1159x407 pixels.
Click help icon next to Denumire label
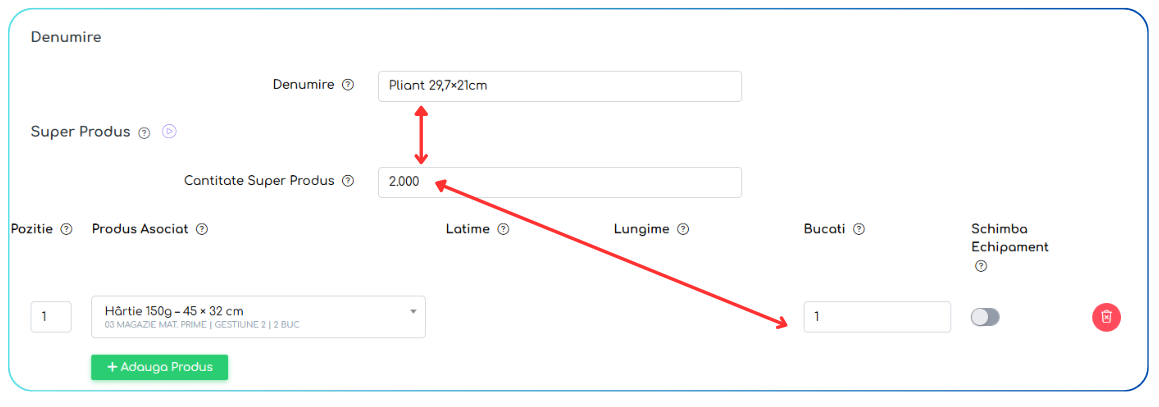[x=347, y=85]
